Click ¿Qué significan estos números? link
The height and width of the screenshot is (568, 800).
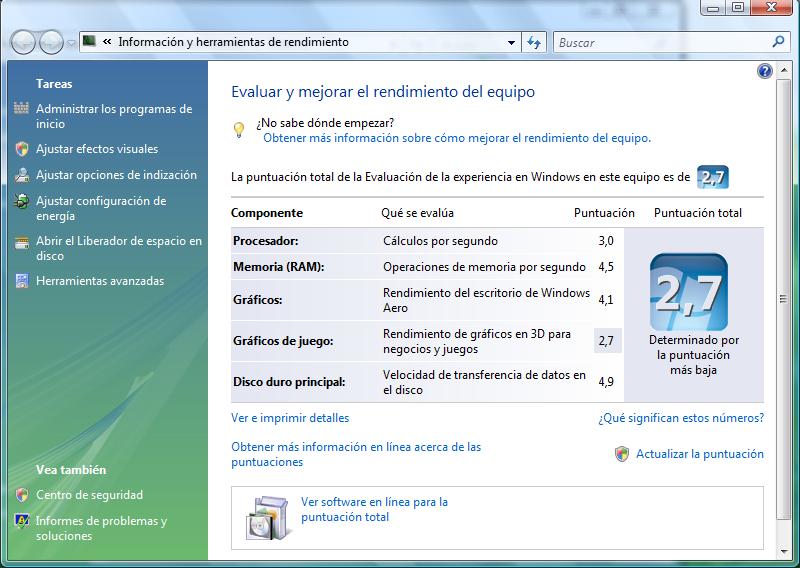click(x=680, y=418)
